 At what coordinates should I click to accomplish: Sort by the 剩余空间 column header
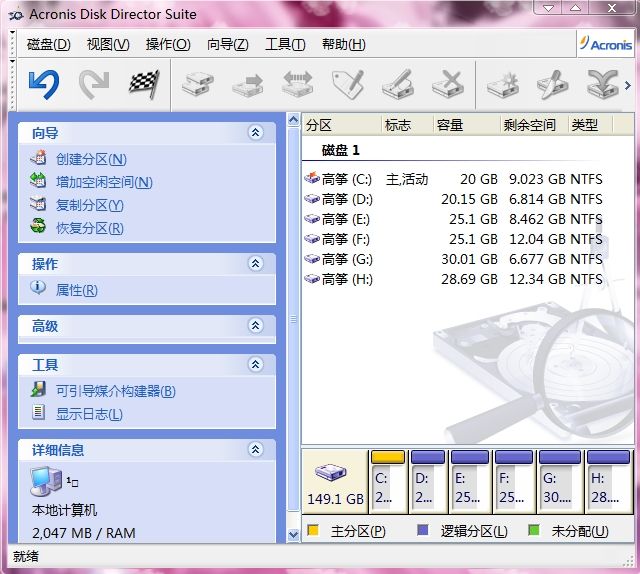click(x=534, y=125)
